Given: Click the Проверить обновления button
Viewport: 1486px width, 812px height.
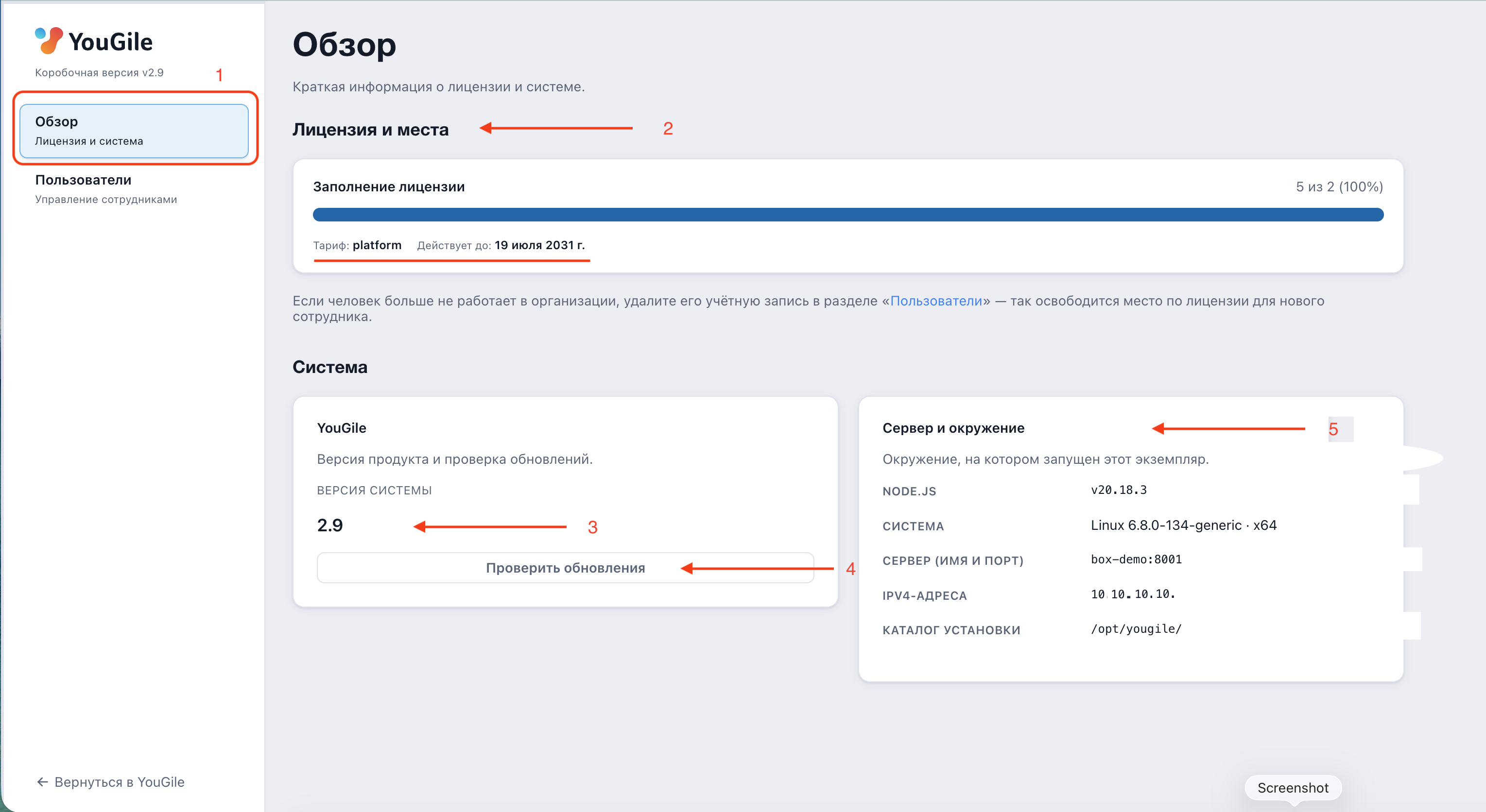Looking at the screenshot, I should click(x=565, y=568).
